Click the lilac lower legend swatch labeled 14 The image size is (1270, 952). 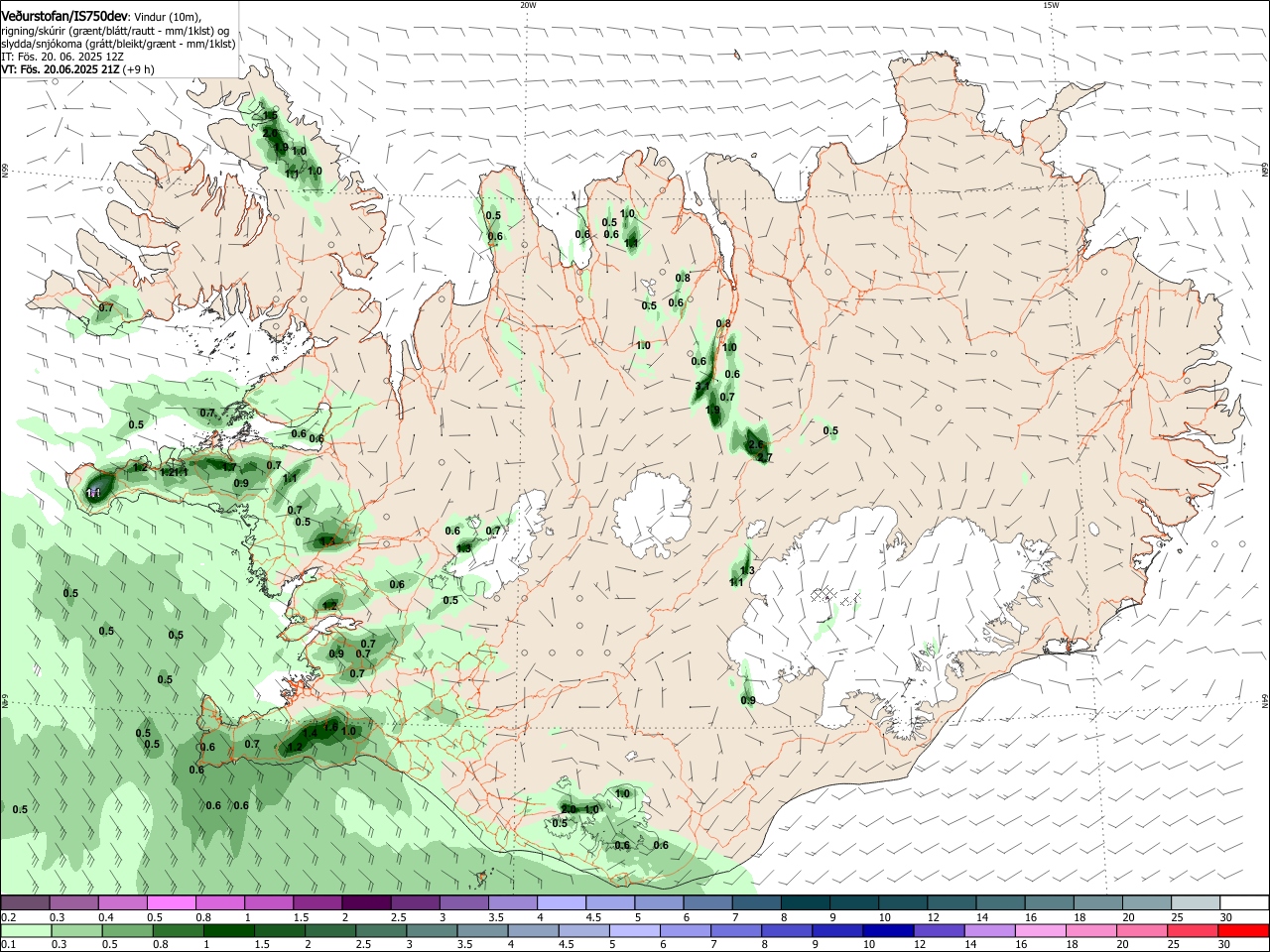(989, 930)
